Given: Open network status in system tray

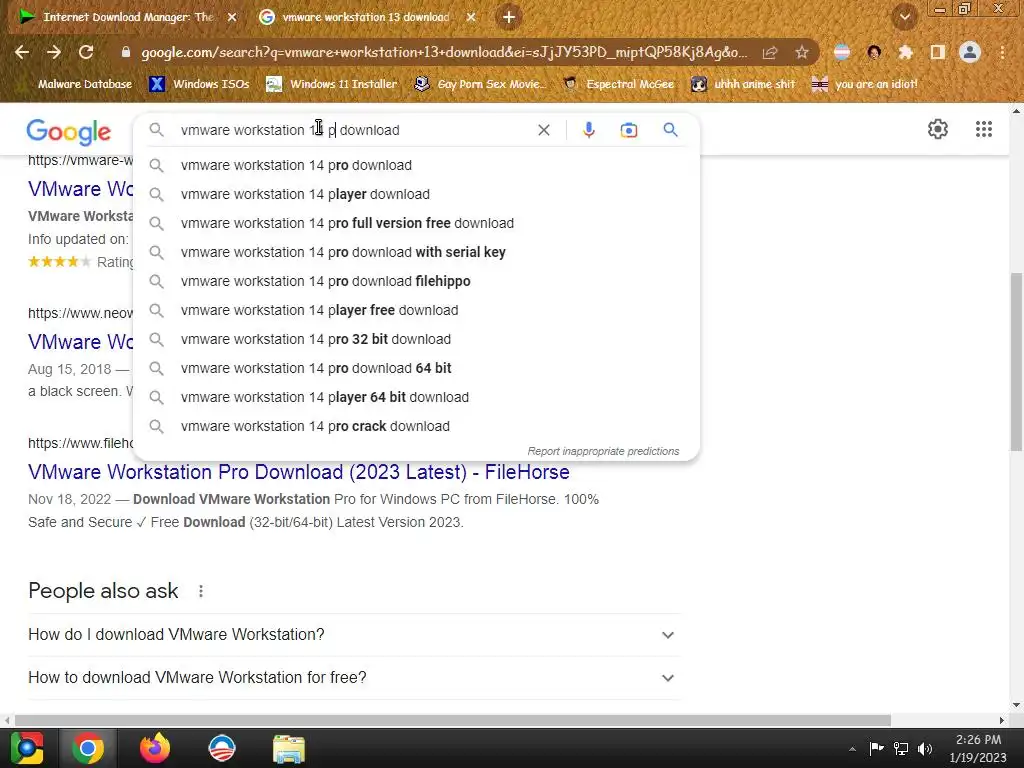Looking at the screenshot, I should (x=901, y=748).
